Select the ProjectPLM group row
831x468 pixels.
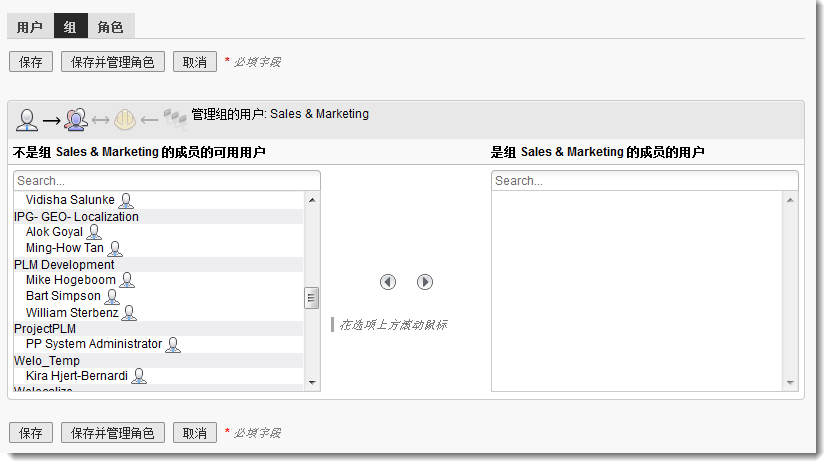158,329
